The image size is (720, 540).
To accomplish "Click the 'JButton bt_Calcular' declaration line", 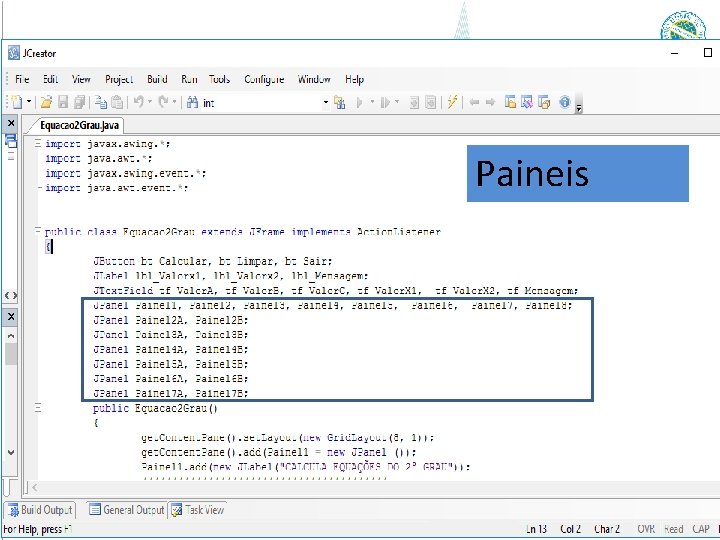I will [x=212, y=261].
